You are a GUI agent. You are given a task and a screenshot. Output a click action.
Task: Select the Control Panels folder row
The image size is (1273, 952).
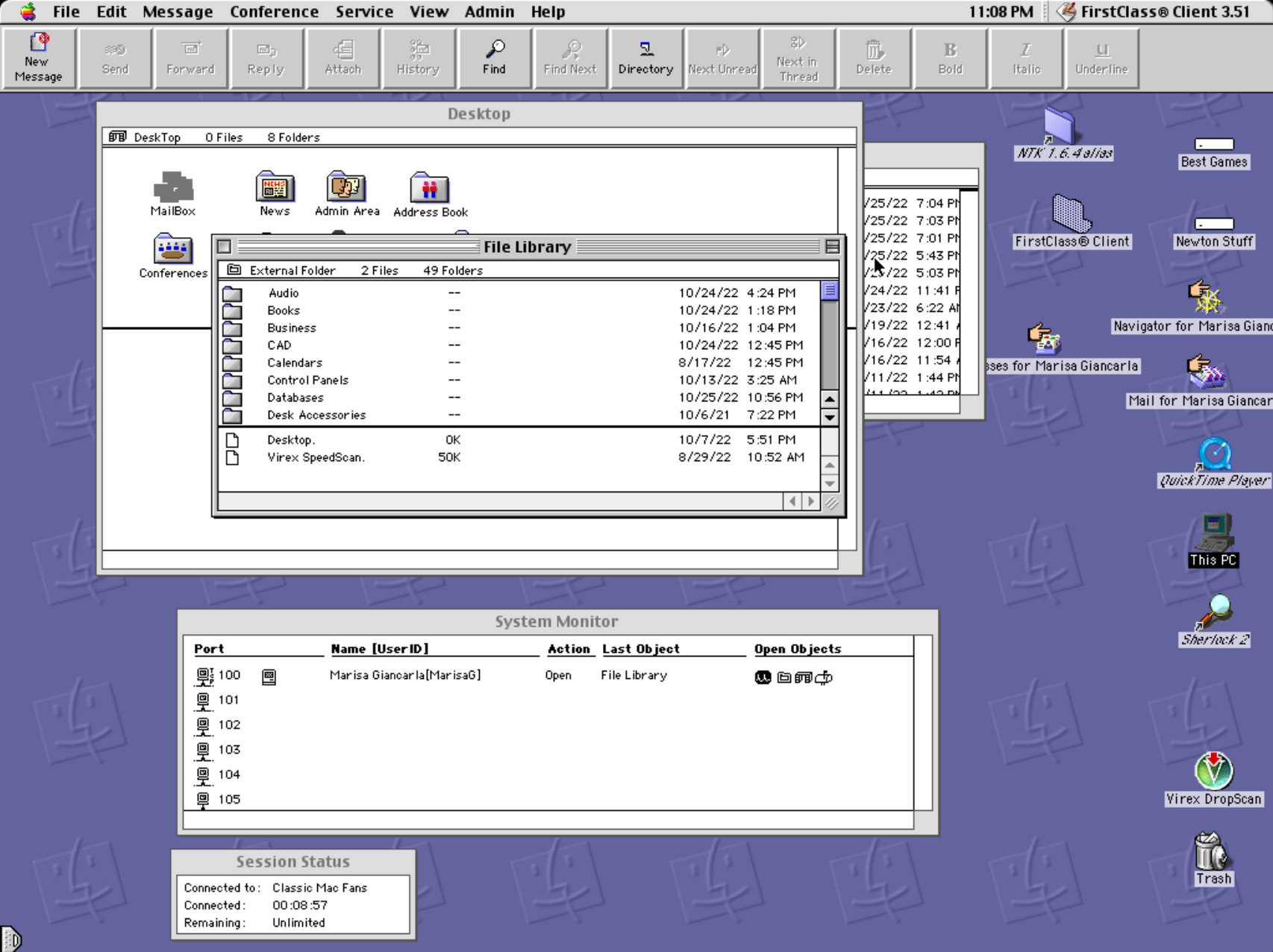pyautogui.click(x=520, y=380)
